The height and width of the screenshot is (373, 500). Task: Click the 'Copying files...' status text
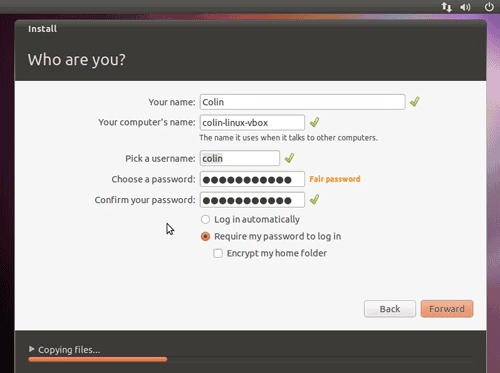(69, 350)
